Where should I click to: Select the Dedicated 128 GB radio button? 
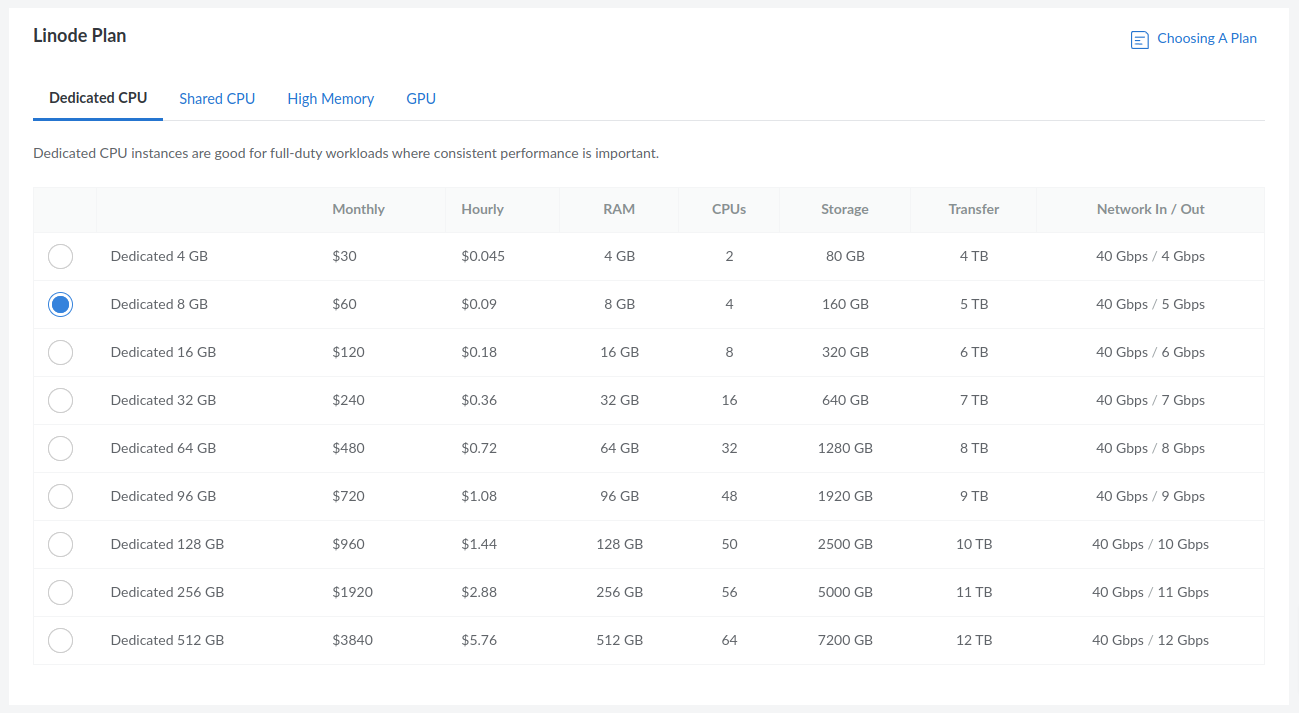coord(60,544)
